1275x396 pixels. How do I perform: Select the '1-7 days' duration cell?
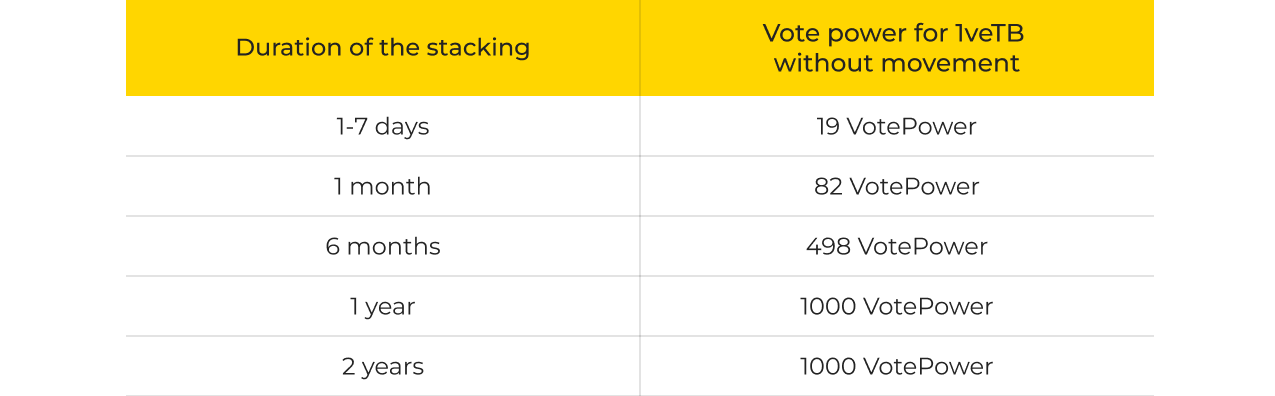coord(382,127)
